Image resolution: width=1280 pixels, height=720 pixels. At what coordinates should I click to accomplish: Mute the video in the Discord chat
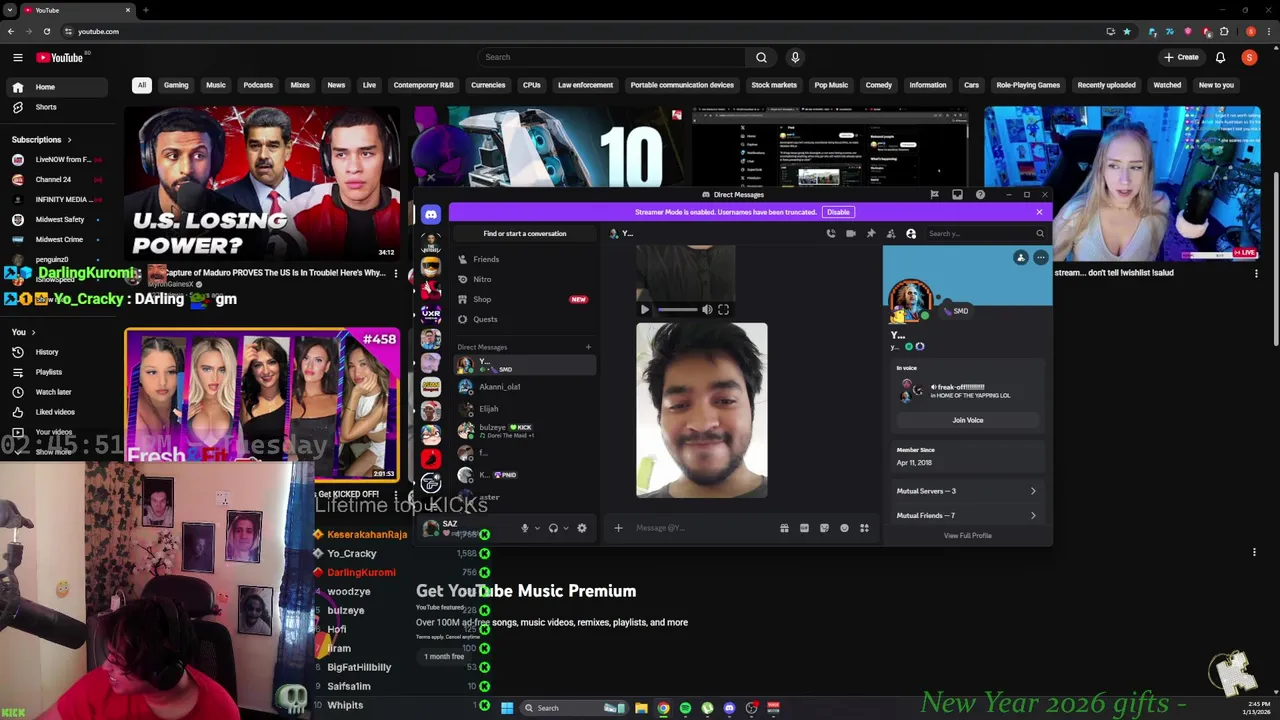[x=707, y=310]
